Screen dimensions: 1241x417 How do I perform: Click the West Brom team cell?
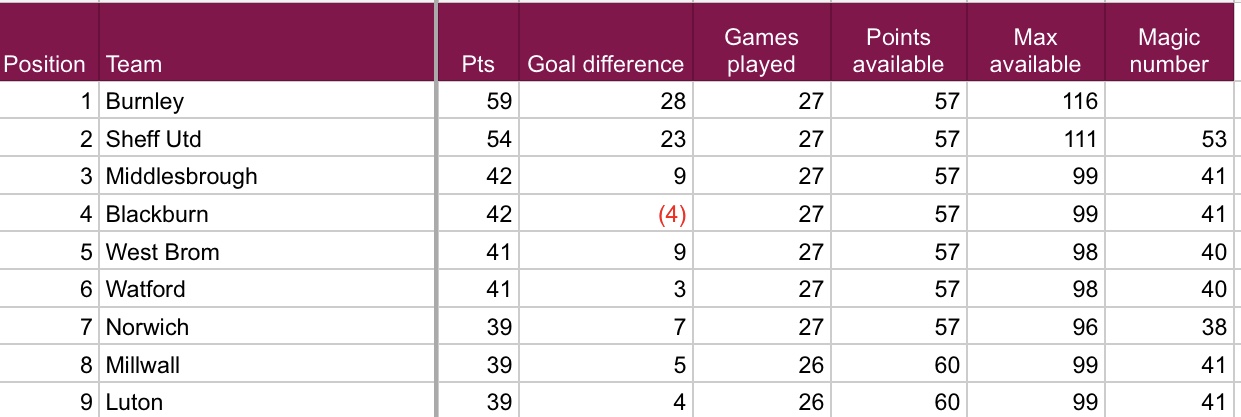point(163,252)
